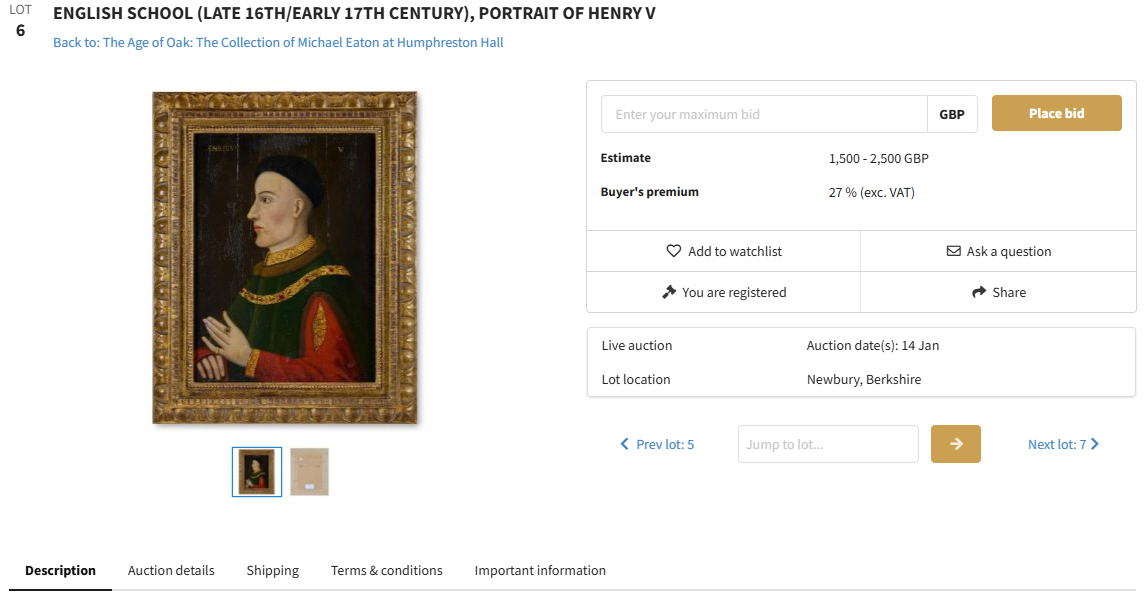
Task: Open the Auction details tab
Action: pos(171,570)
